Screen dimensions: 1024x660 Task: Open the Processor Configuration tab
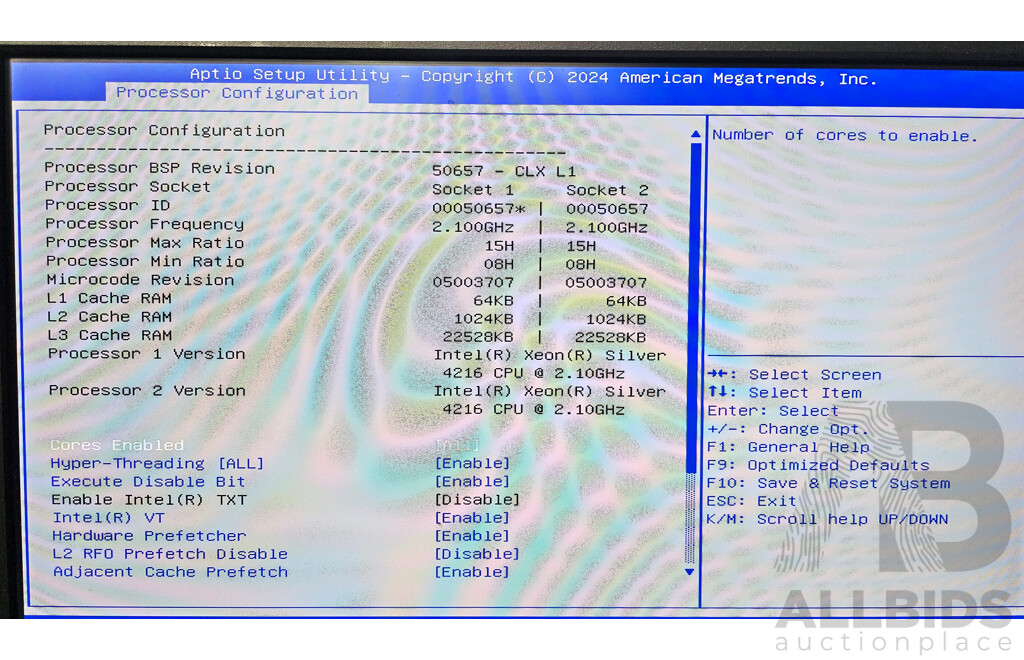pyautogui.click(x=237, y=93)
